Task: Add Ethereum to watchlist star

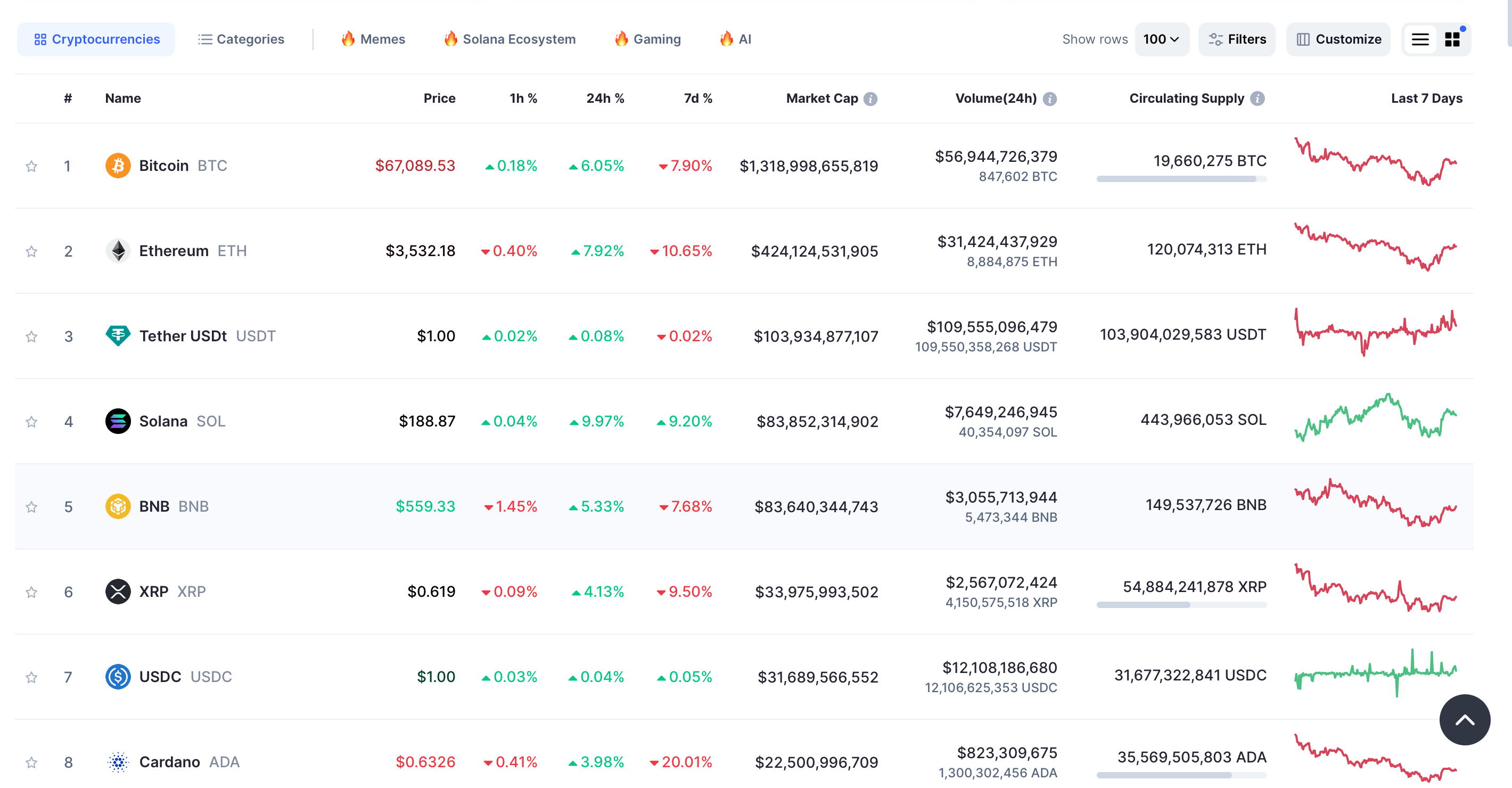Action: (32, 251)
